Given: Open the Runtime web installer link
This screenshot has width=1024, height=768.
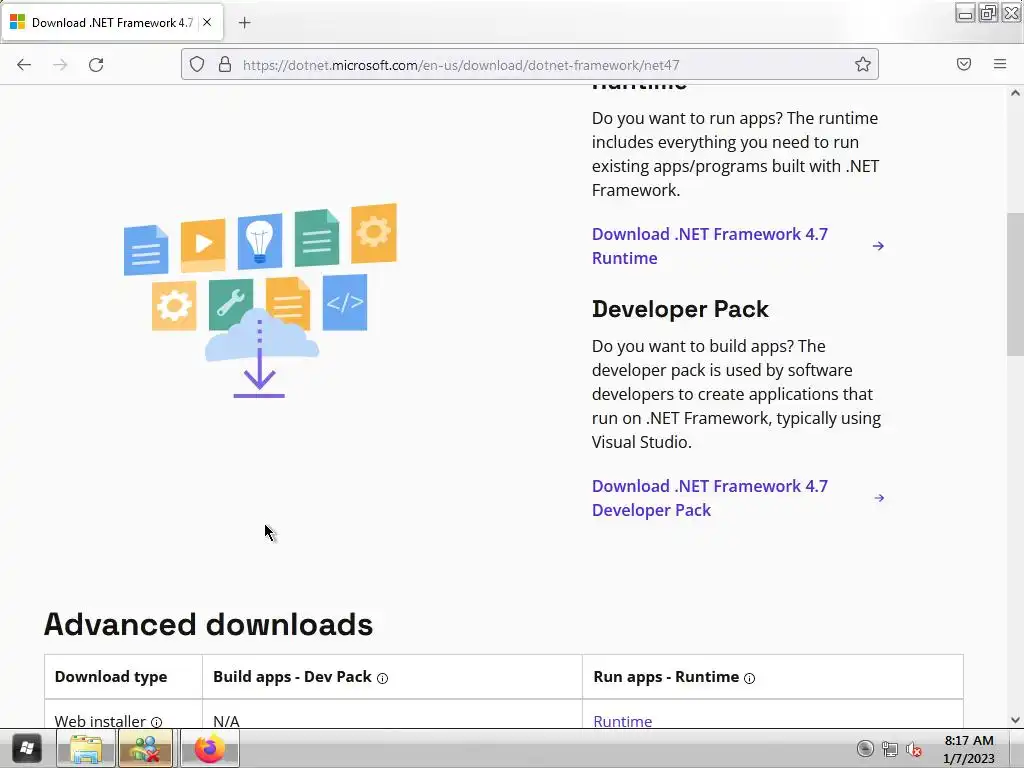Looking at the screenshot, I should [x=622, y=721].
